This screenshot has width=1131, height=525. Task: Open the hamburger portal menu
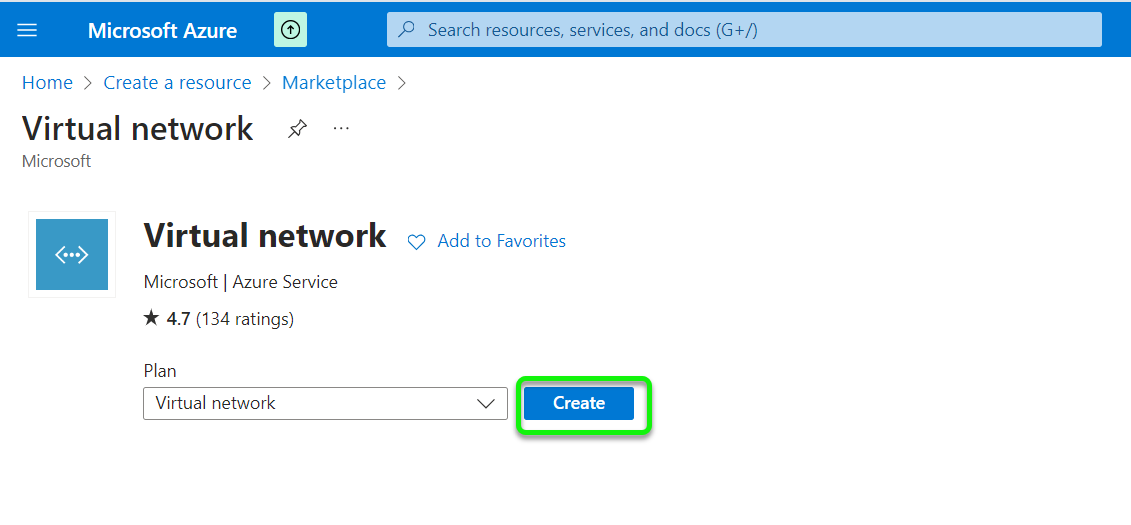click(27, 30)
